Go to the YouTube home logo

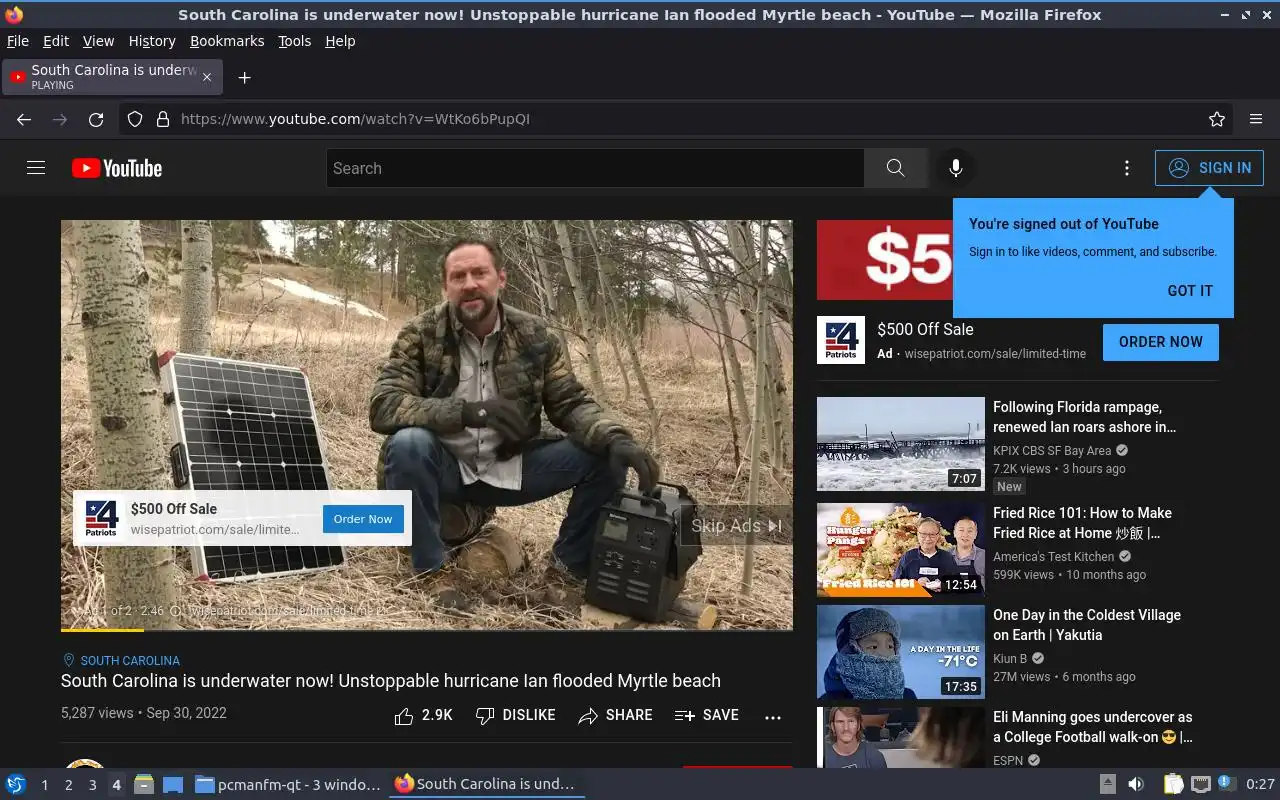(117, 168)
